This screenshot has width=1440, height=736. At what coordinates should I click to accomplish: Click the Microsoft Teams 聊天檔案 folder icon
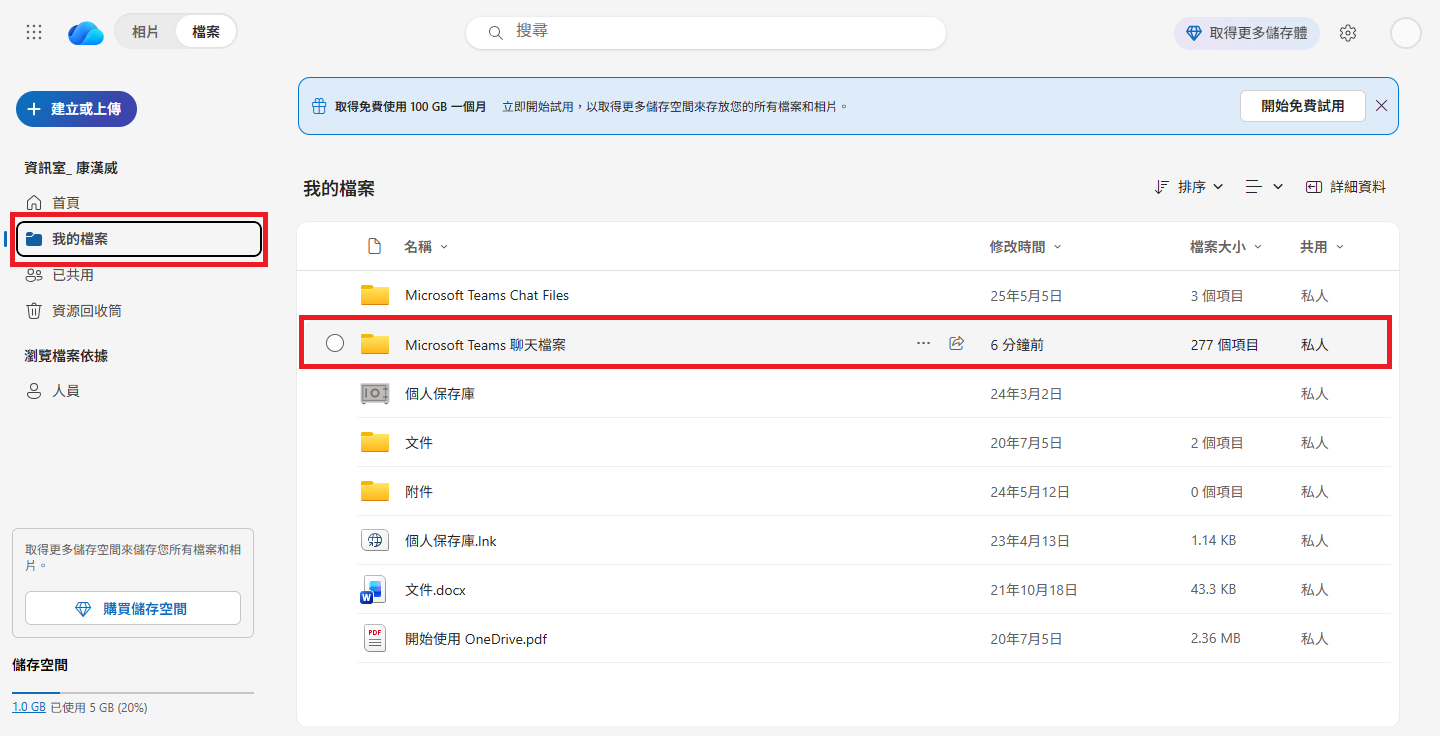[375, 344]
